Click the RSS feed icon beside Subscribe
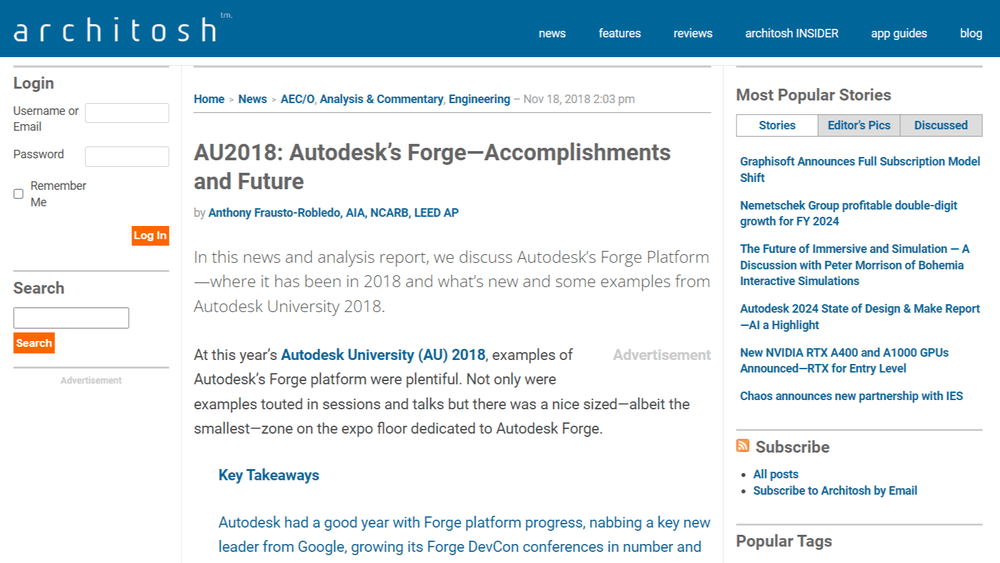Image resolution: width=1000 pixels, height=563 pixels. coord(742,446)
